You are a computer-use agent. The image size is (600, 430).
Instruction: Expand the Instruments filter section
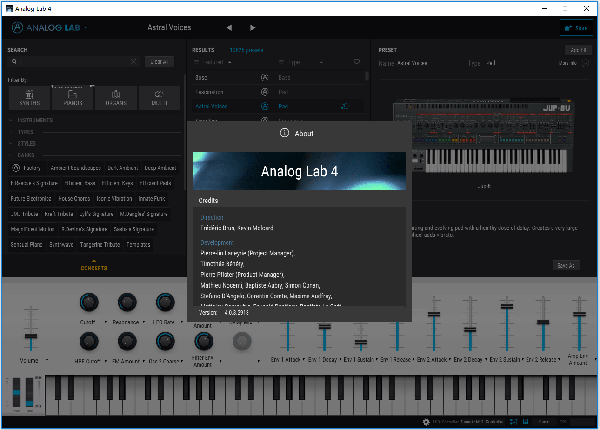pyautogui.click(x=31, y=120)
